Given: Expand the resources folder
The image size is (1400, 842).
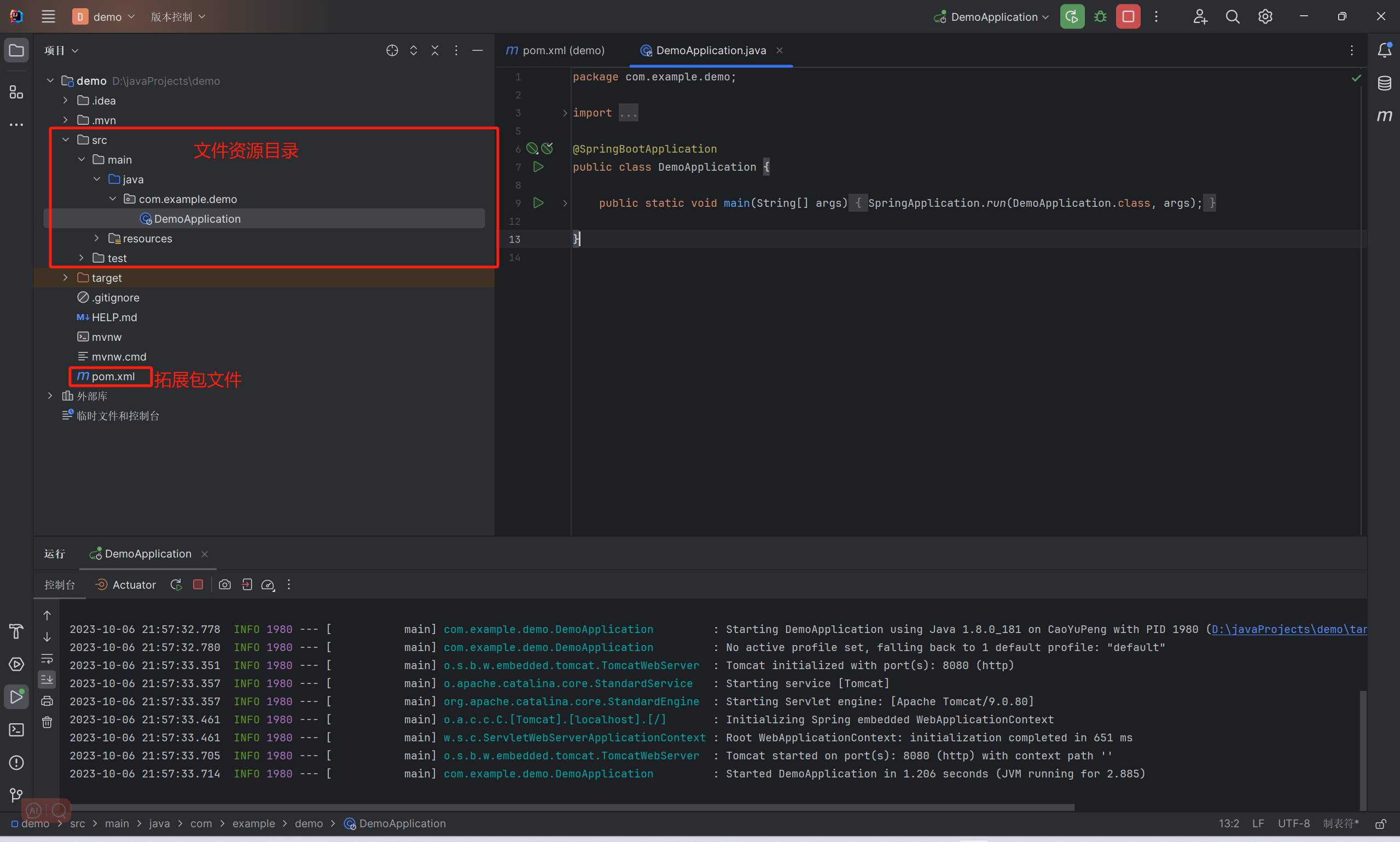Looking at the screenshot, I should [x=96, y=239].
